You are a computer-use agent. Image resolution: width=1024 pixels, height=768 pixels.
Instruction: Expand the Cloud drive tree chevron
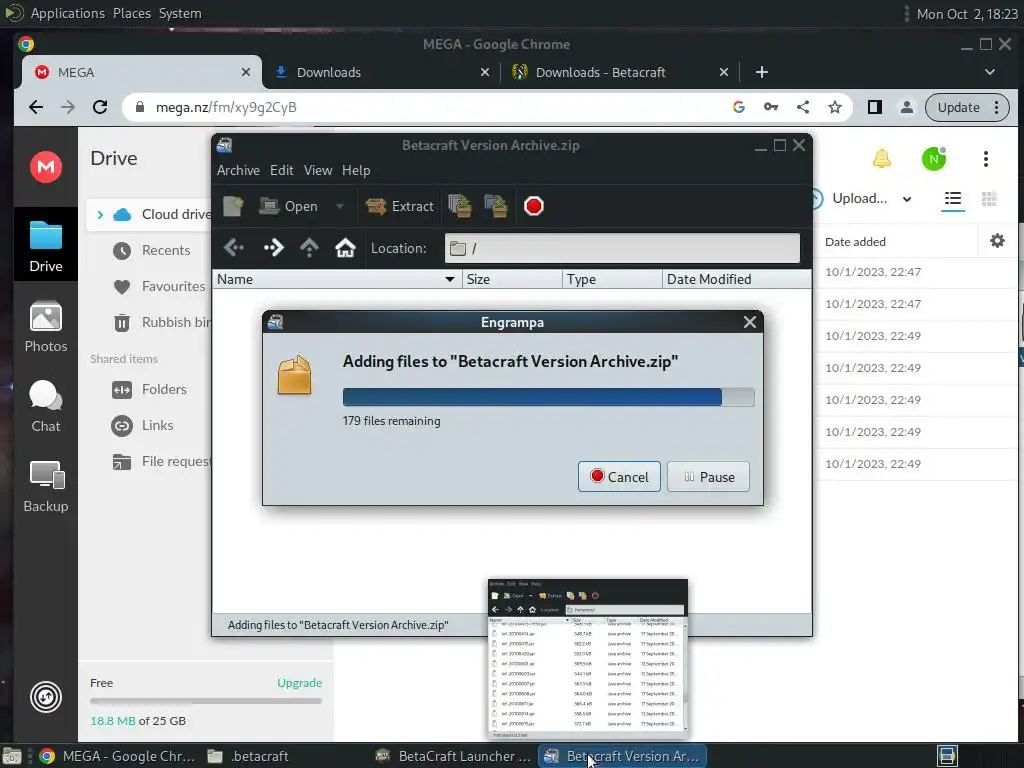[100, 215]
